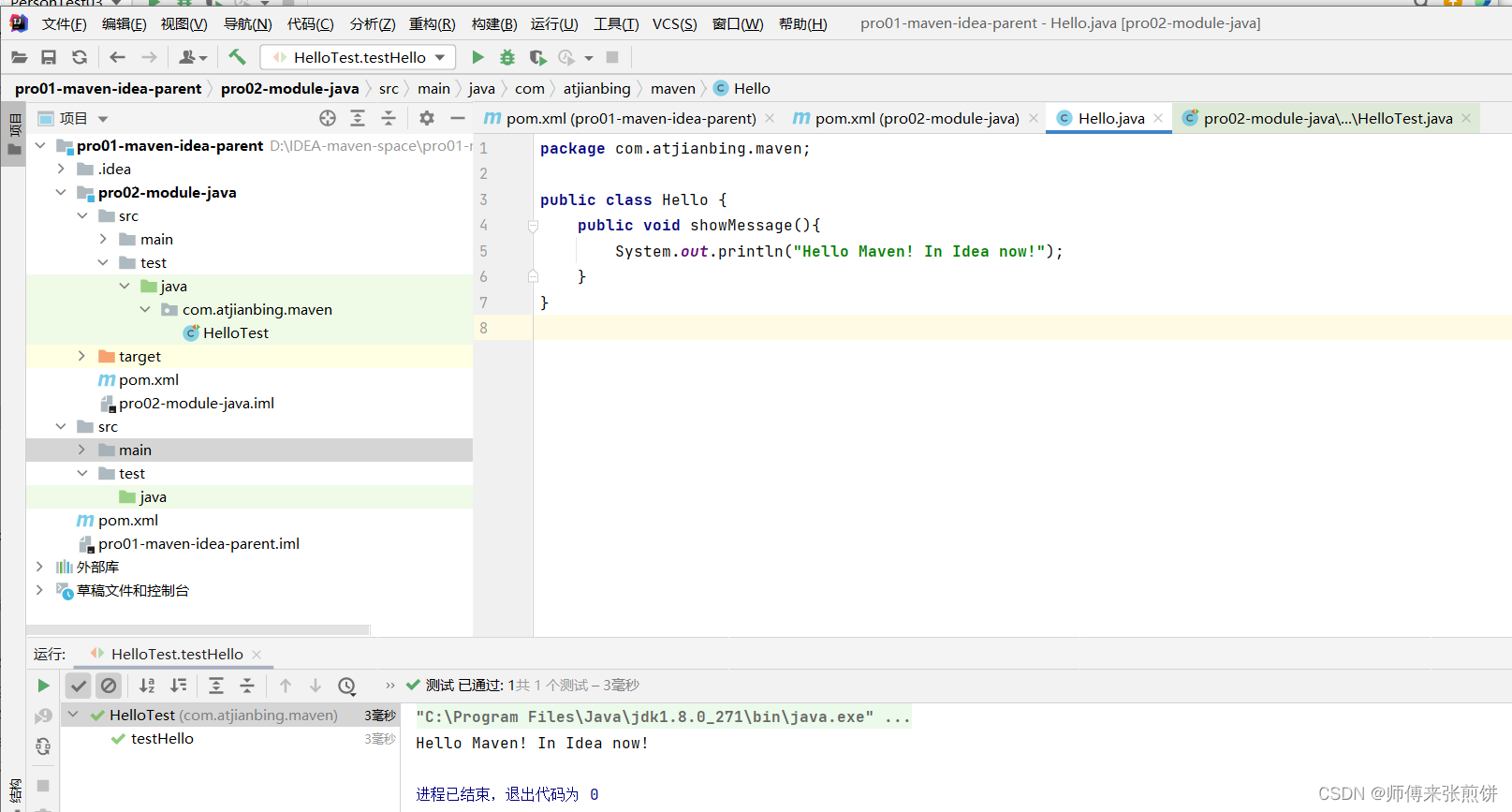Click the project panel horizontal scrollbar

coord(198,629)
